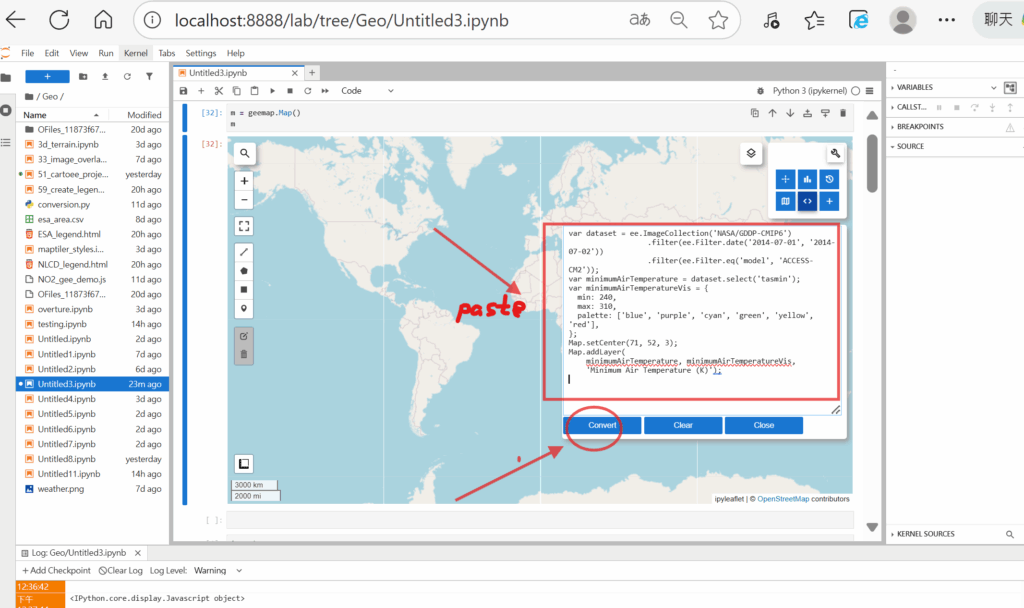Zoom in on the map
The height and width of the screenshot is (608, 1024).
click(244, 181)
